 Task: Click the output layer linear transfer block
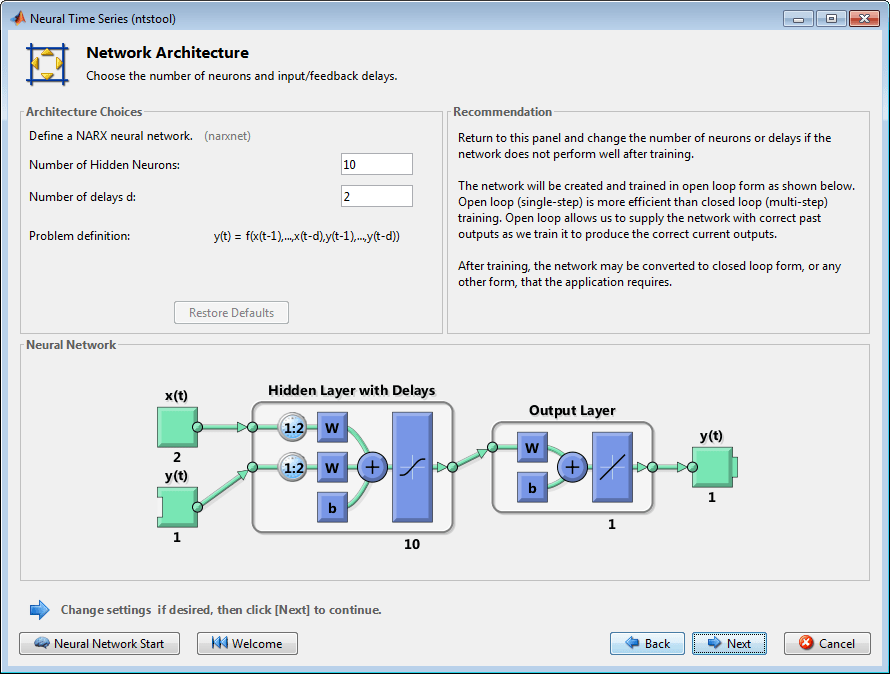tap(612, 467)
